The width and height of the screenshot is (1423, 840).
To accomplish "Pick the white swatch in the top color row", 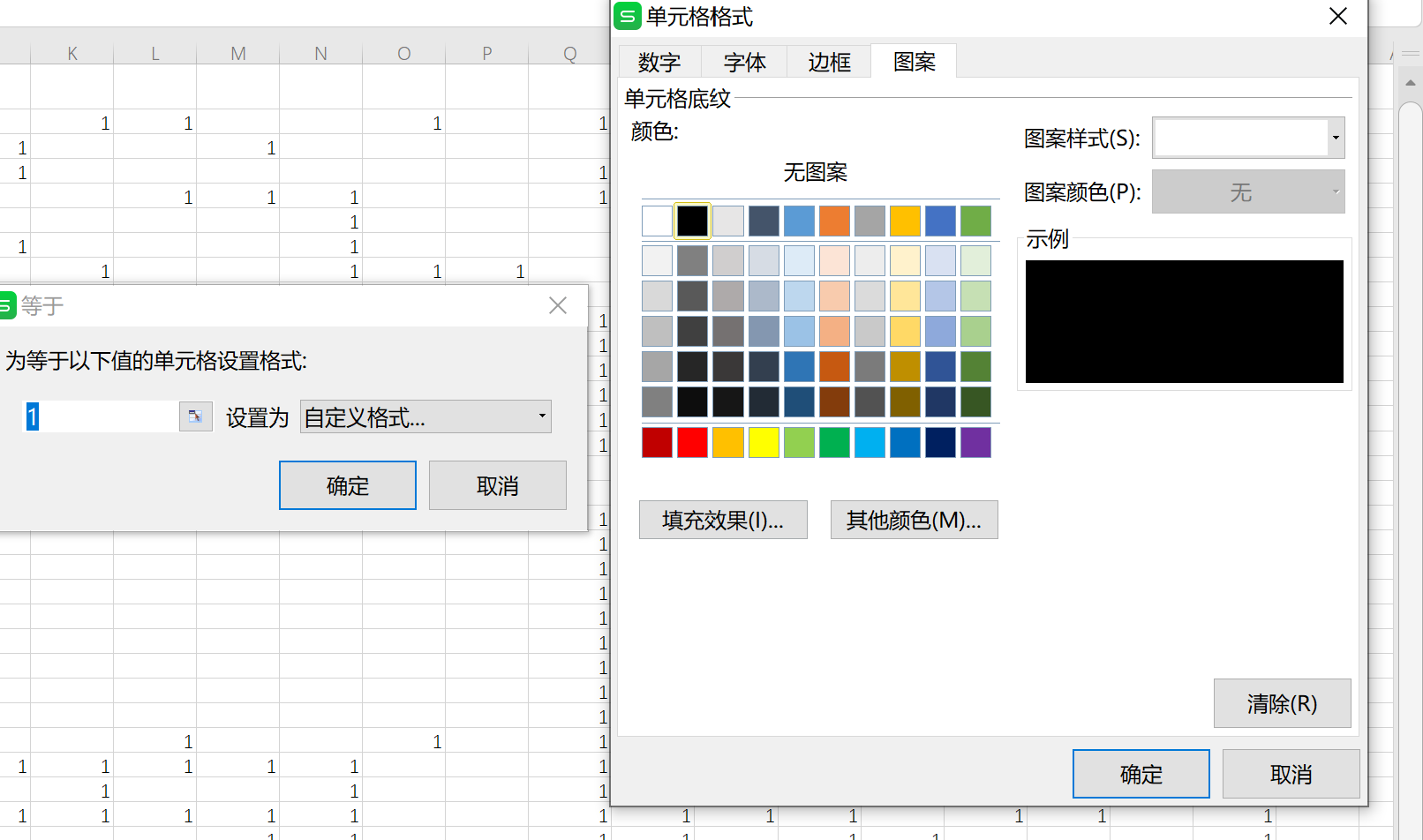I will [x=657, y=221].
